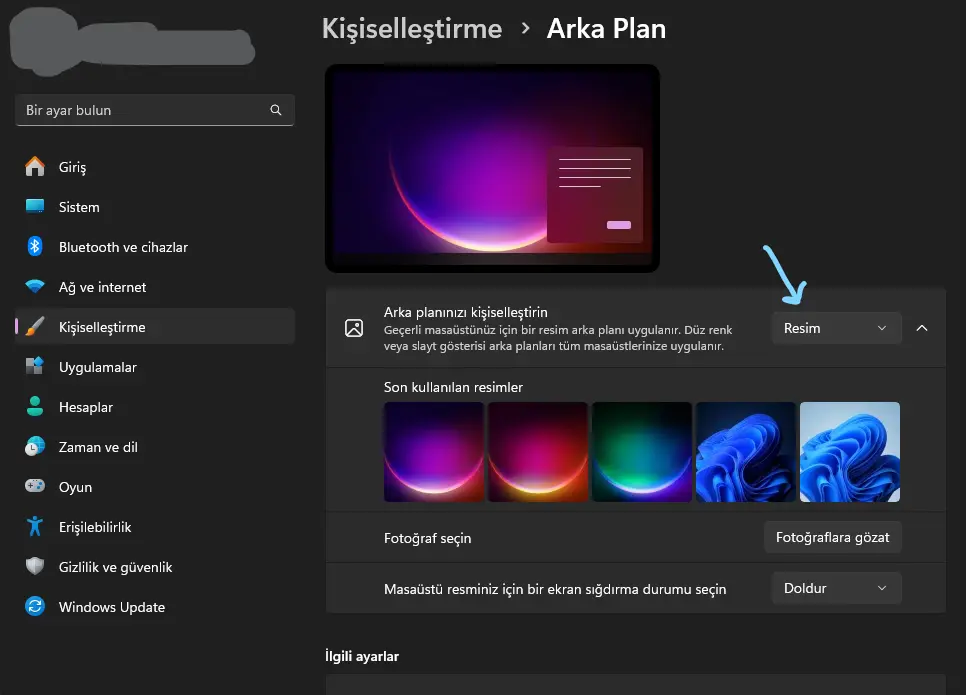Click the Erişilebilirlik accessibility figure icon

(35, 526)
